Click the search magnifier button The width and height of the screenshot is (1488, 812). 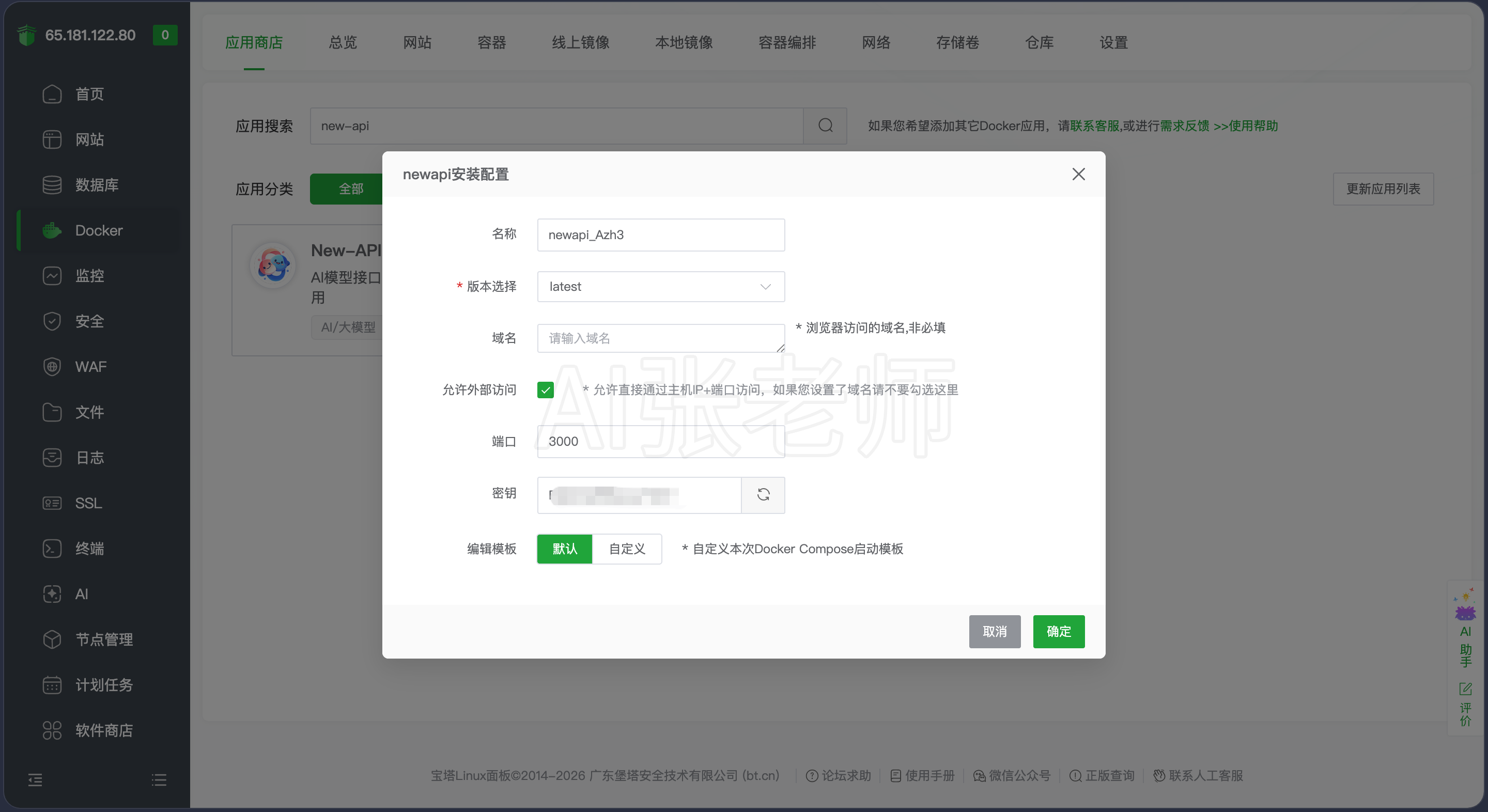click(826, 126)
